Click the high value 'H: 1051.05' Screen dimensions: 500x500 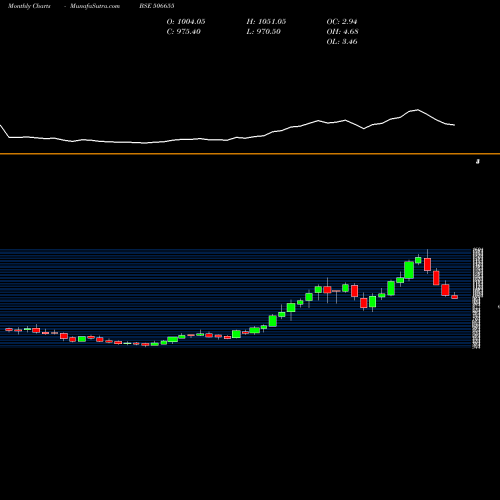[266, 22]
